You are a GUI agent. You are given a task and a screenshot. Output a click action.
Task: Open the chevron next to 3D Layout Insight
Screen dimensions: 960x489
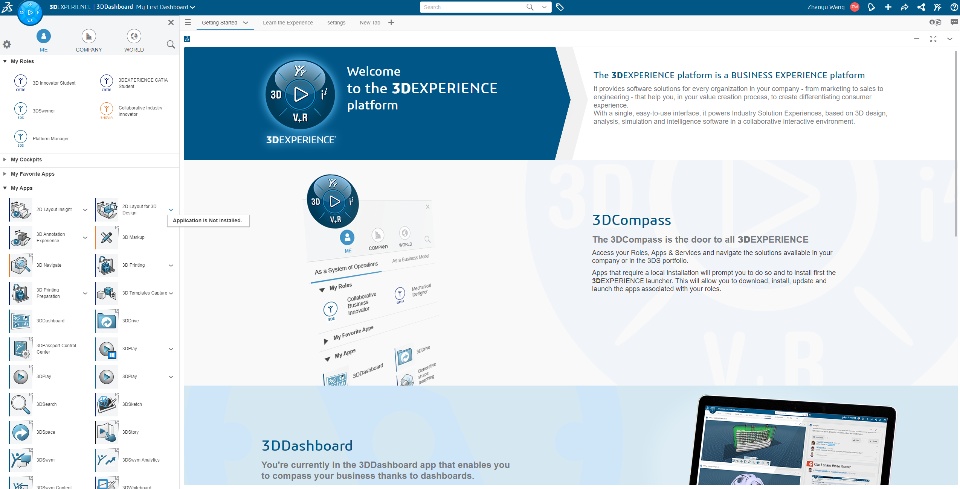84,209
